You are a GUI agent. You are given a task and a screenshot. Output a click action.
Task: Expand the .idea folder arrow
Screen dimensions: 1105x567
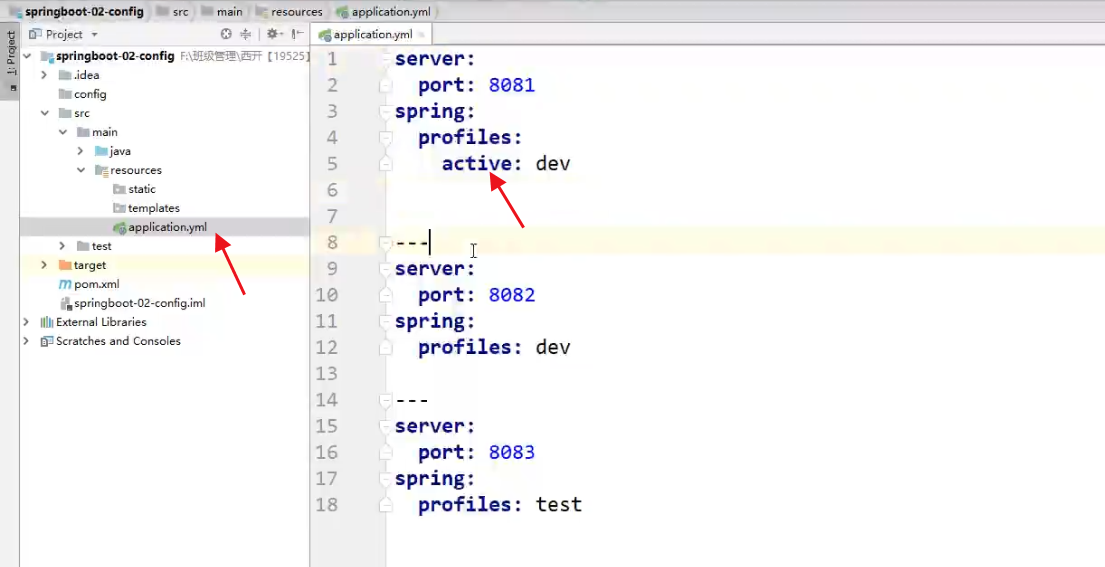coord(44,75)
